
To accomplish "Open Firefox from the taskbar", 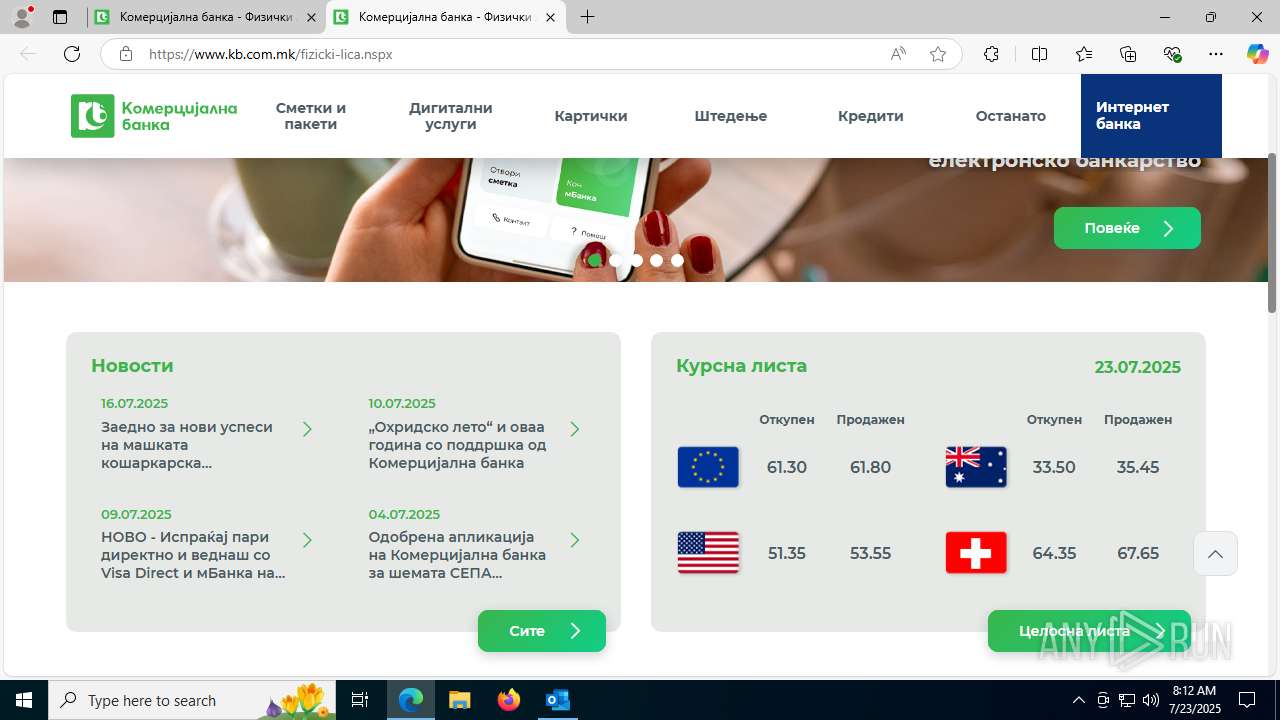I will pos(509,700).
